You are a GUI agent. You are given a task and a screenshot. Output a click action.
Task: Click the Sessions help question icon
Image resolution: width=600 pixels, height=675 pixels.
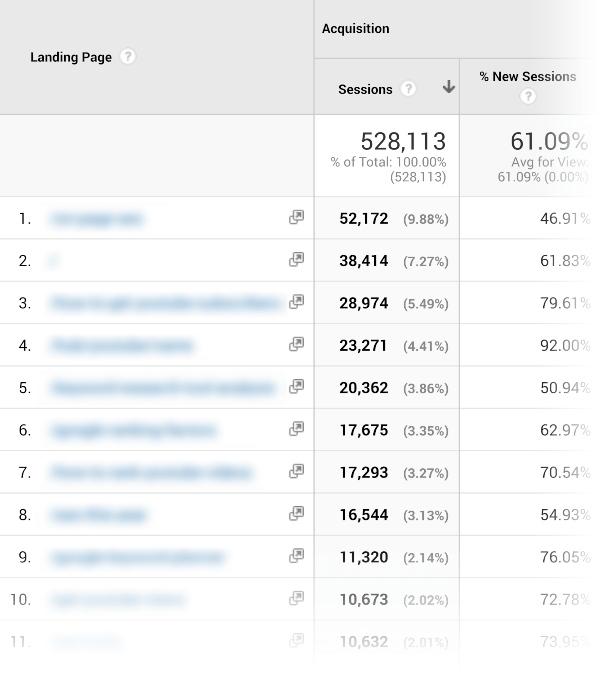click(408, 89)
